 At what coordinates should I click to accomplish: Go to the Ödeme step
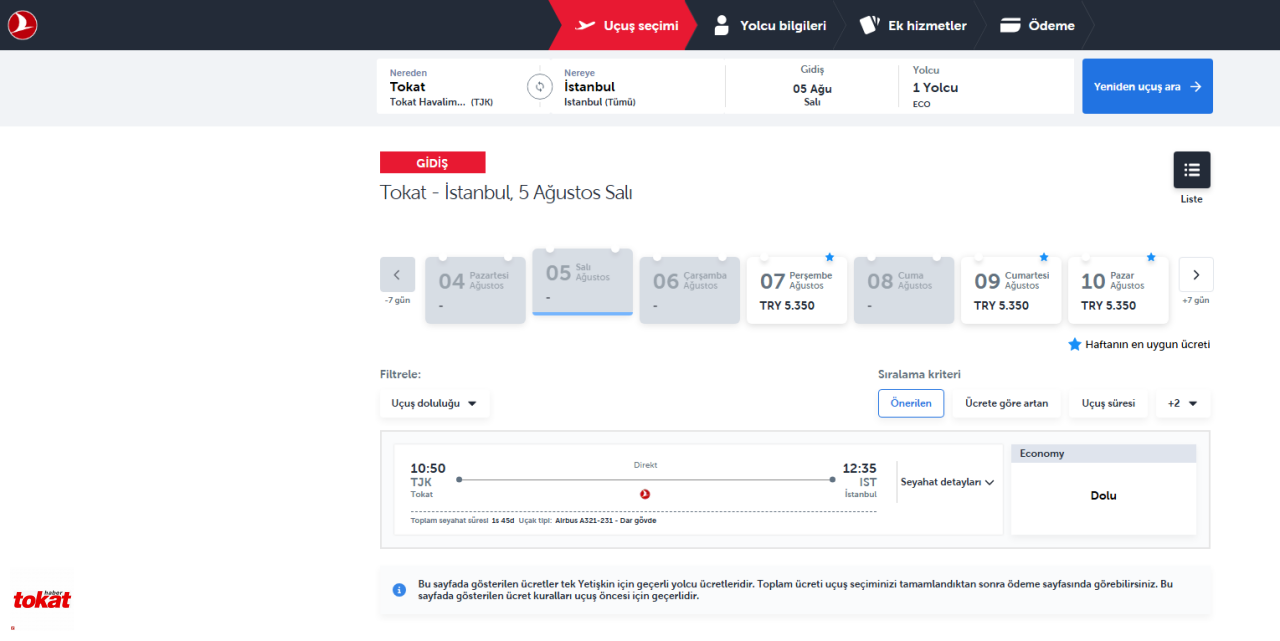[1038, 25]
